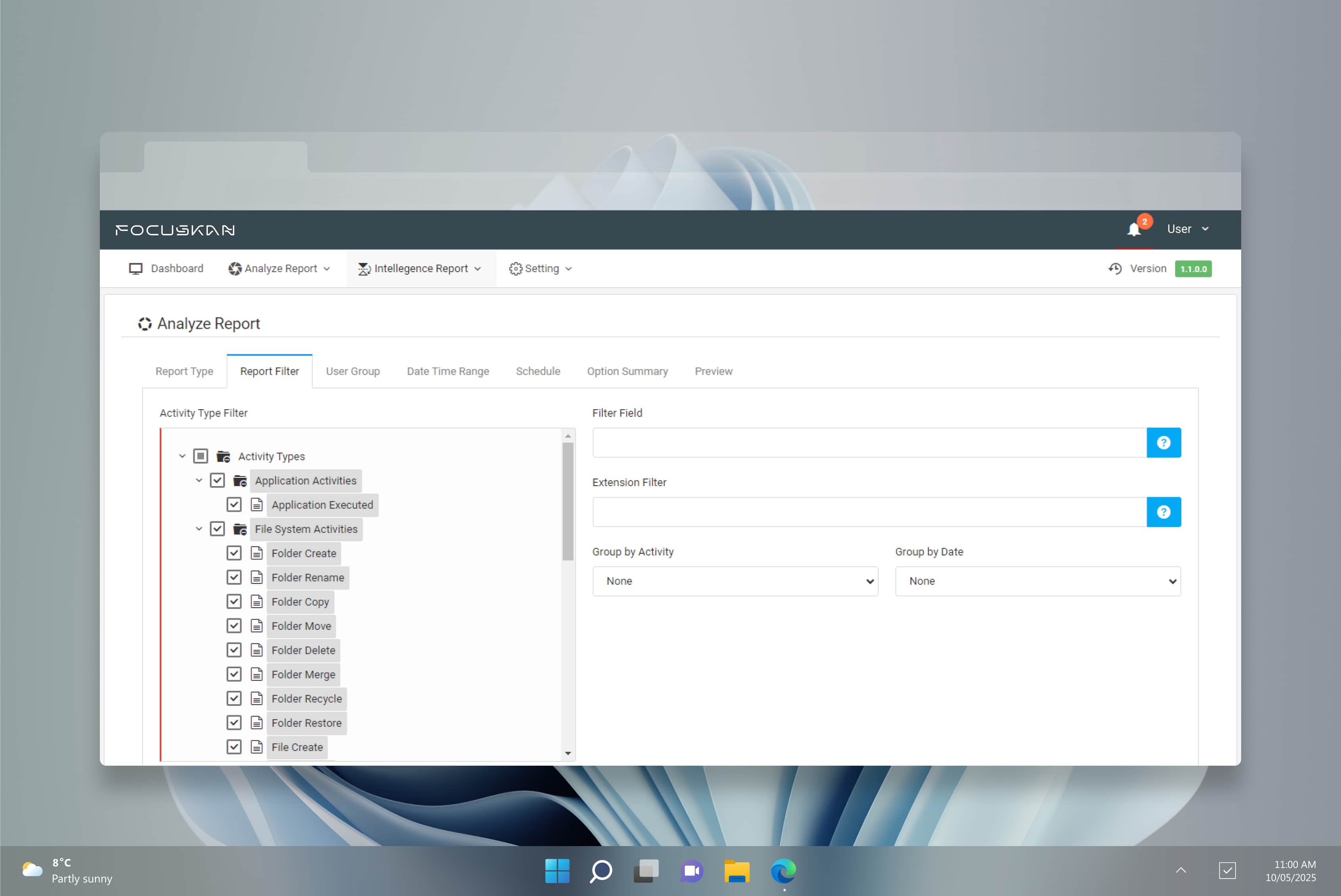Uncheck the Application Activities checkbox
This screenshot has width=1341, height=896.
217,480
